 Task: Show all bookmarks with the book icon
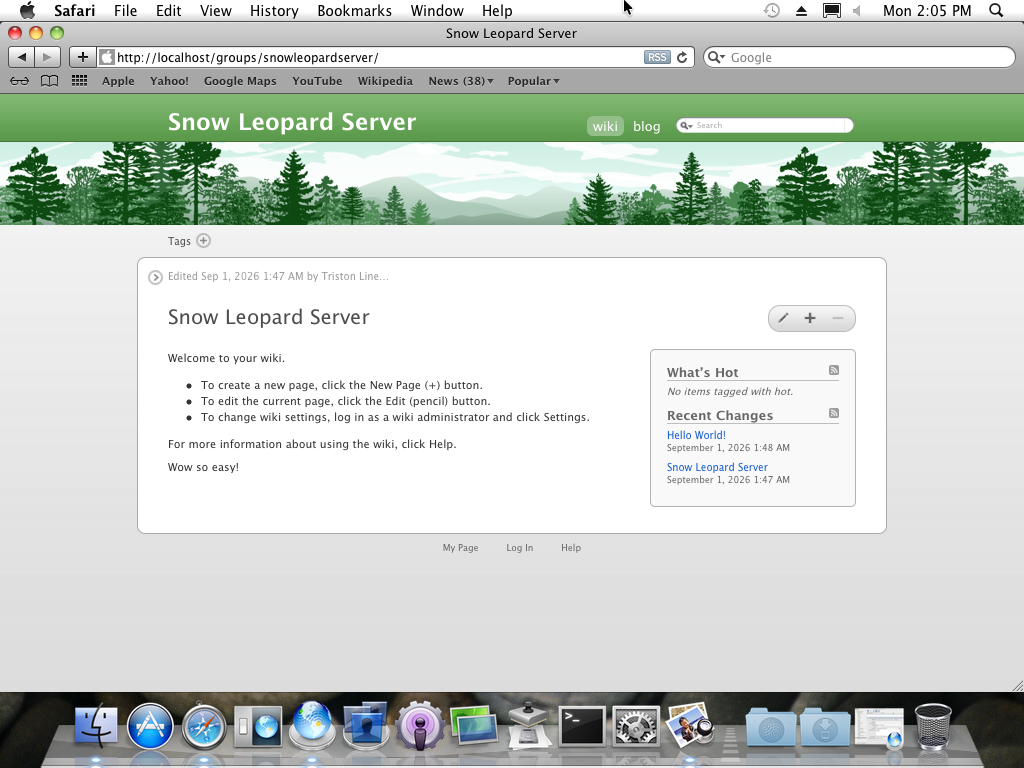50,81
